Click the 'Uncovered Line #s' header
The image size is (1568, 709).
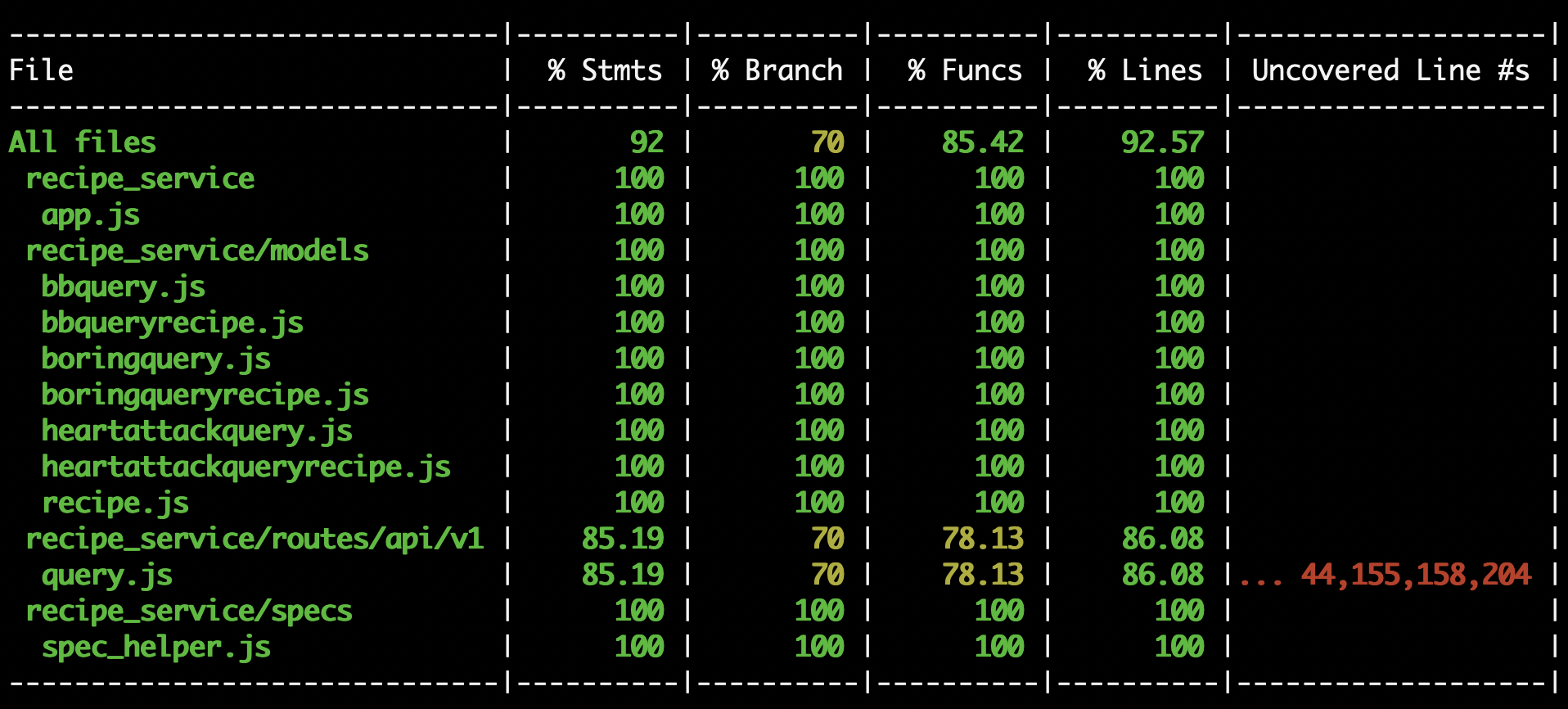click(1390, 70)
